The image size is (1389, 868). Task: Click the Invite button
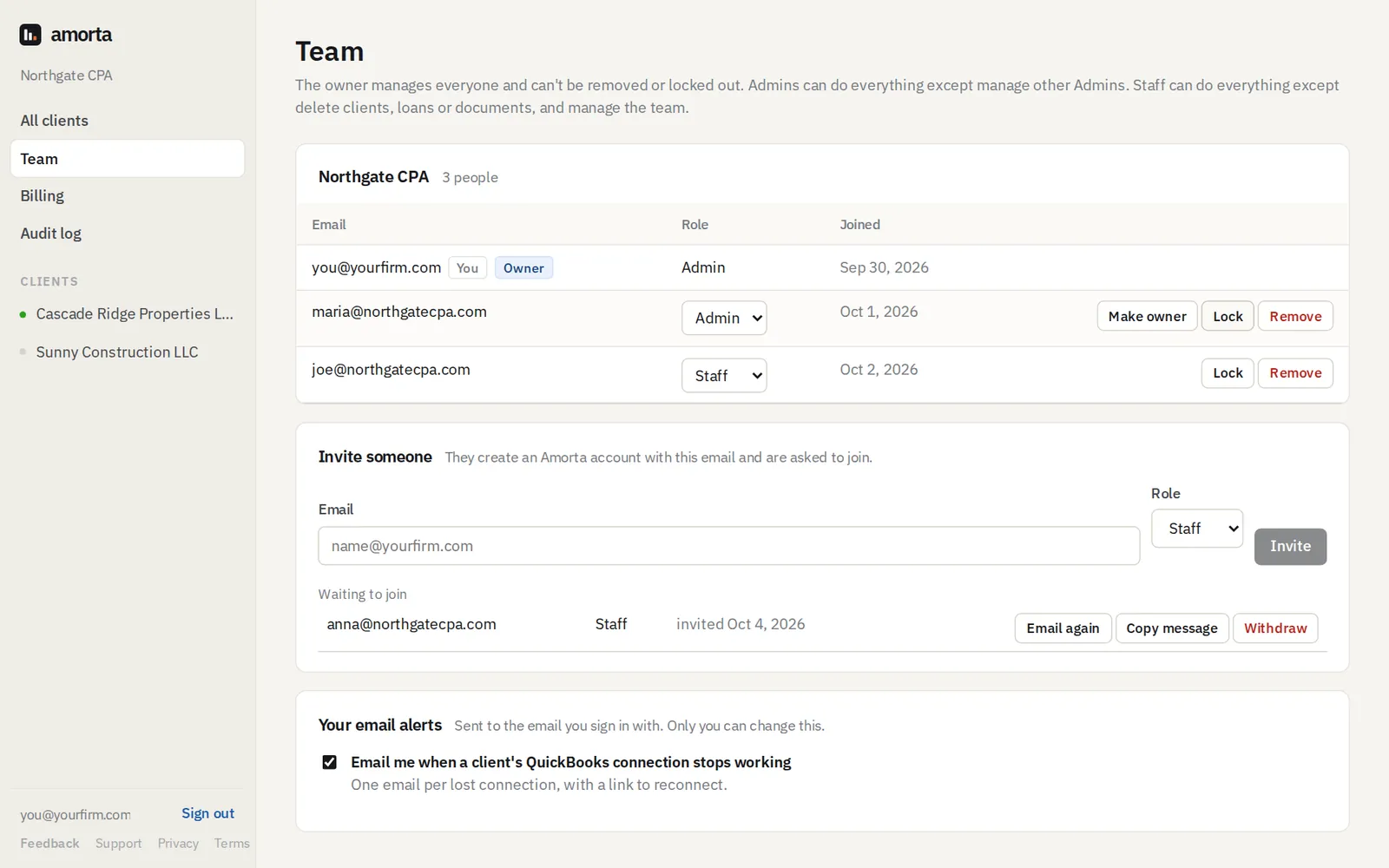click(x=1290, y=547)
